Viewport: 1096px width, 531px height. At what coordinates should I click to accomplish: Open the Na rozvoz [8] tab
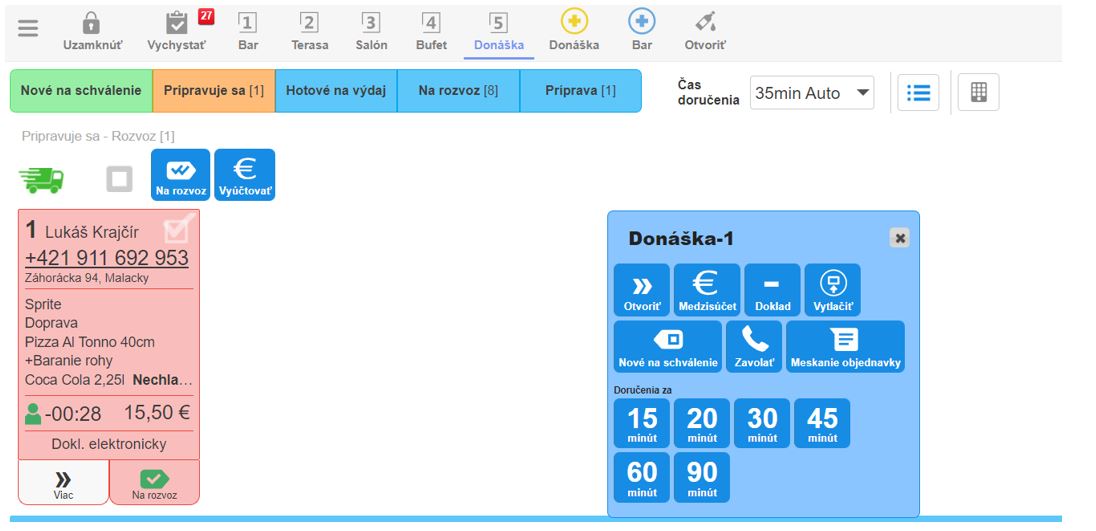[458, 91]
